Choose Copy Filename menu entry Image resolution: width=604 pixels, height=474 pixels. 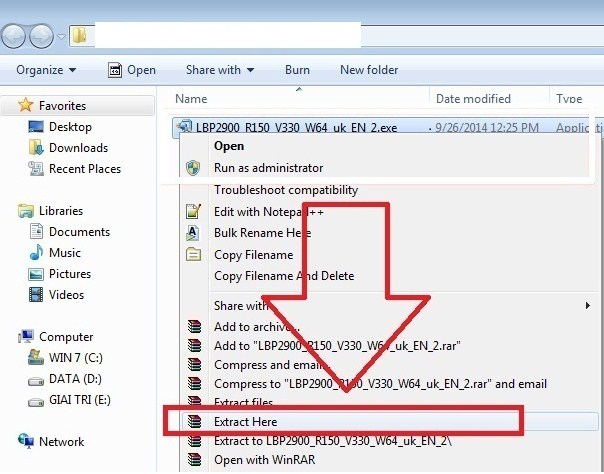(x=253, y=255)
